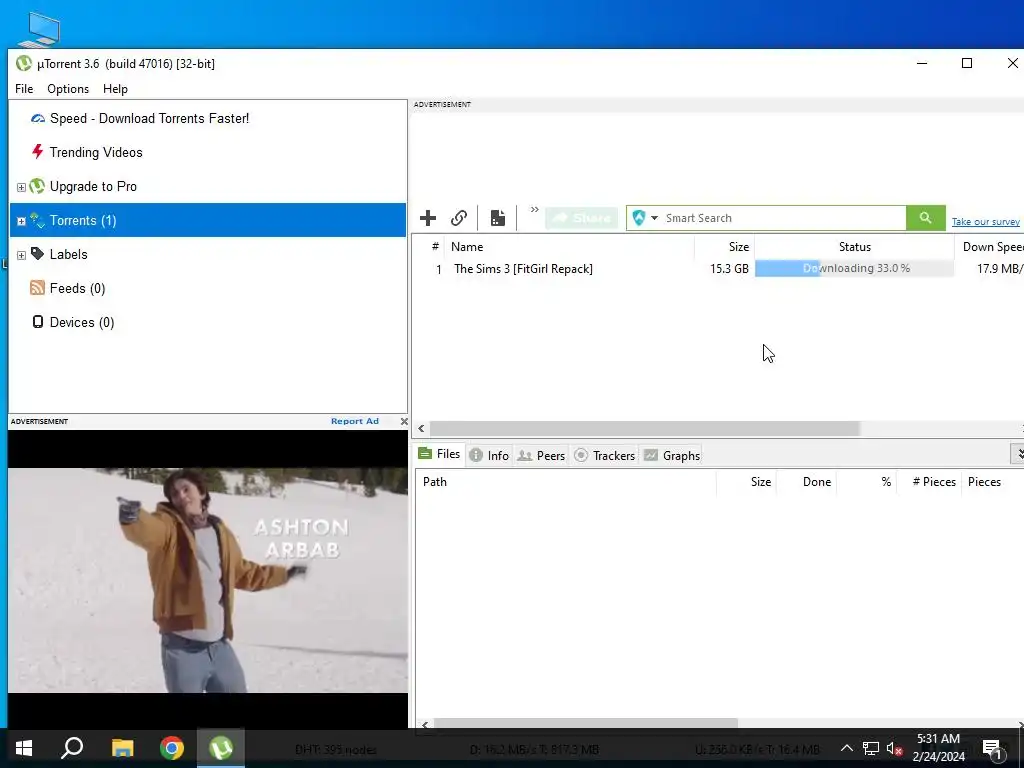The image size is (1024, 768).
Task: Click the # Pieces column header
Action: [928, 482]
